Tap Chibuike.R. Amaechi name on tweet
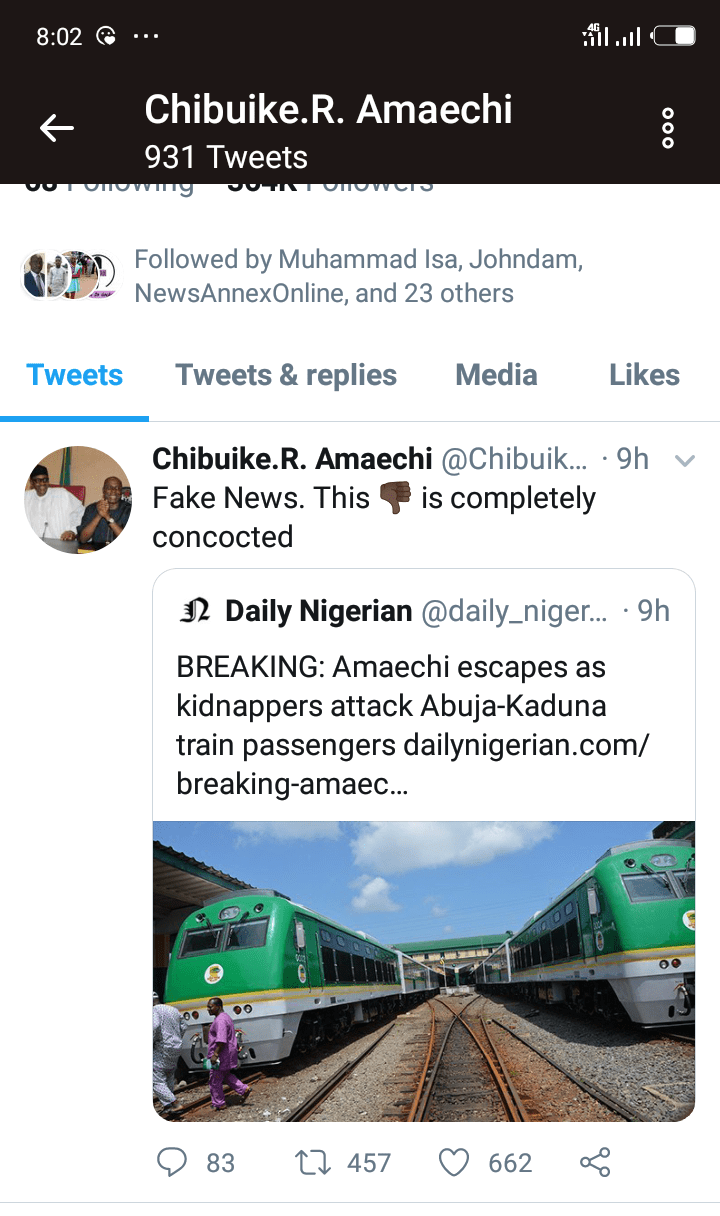This screenshot has height=1216, width=720. [292, 459]
